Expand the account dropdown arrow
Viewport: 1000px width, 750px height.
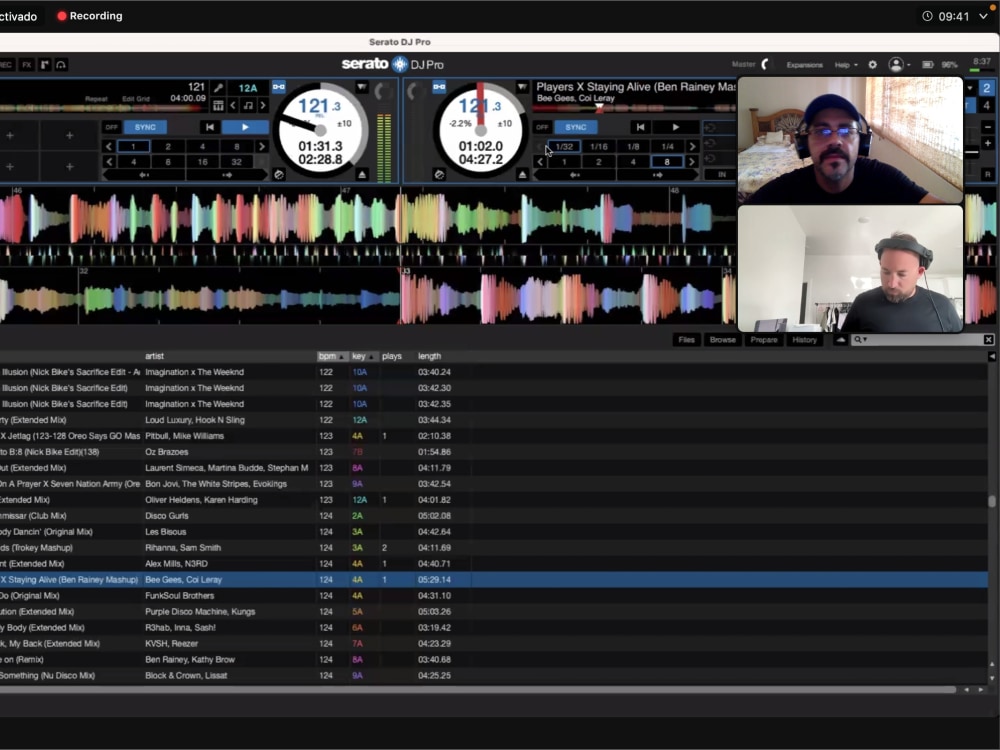click(x=908, y=65)
